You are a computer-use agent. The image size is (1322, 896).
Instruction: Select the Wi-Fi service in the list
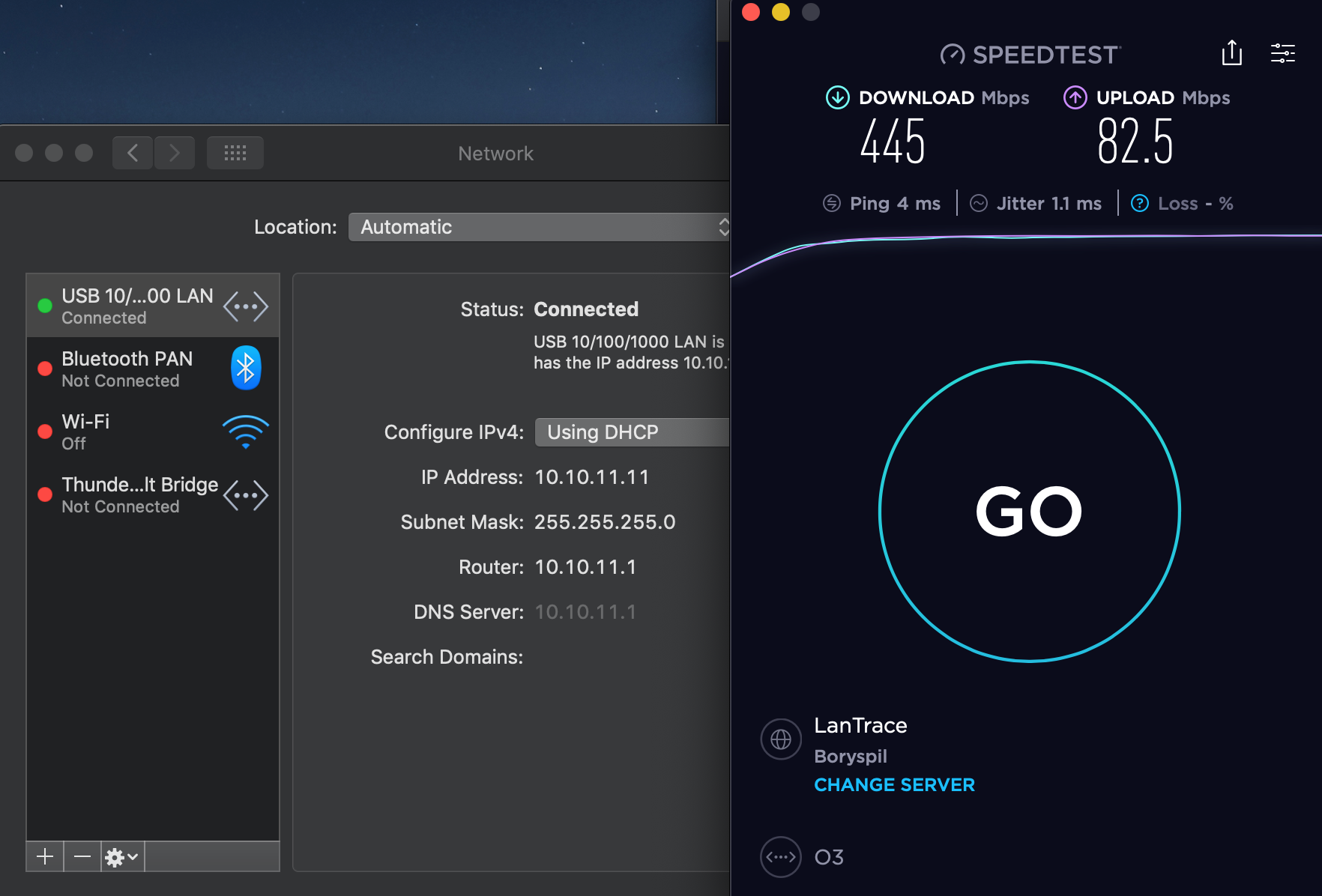click(153, 432)
